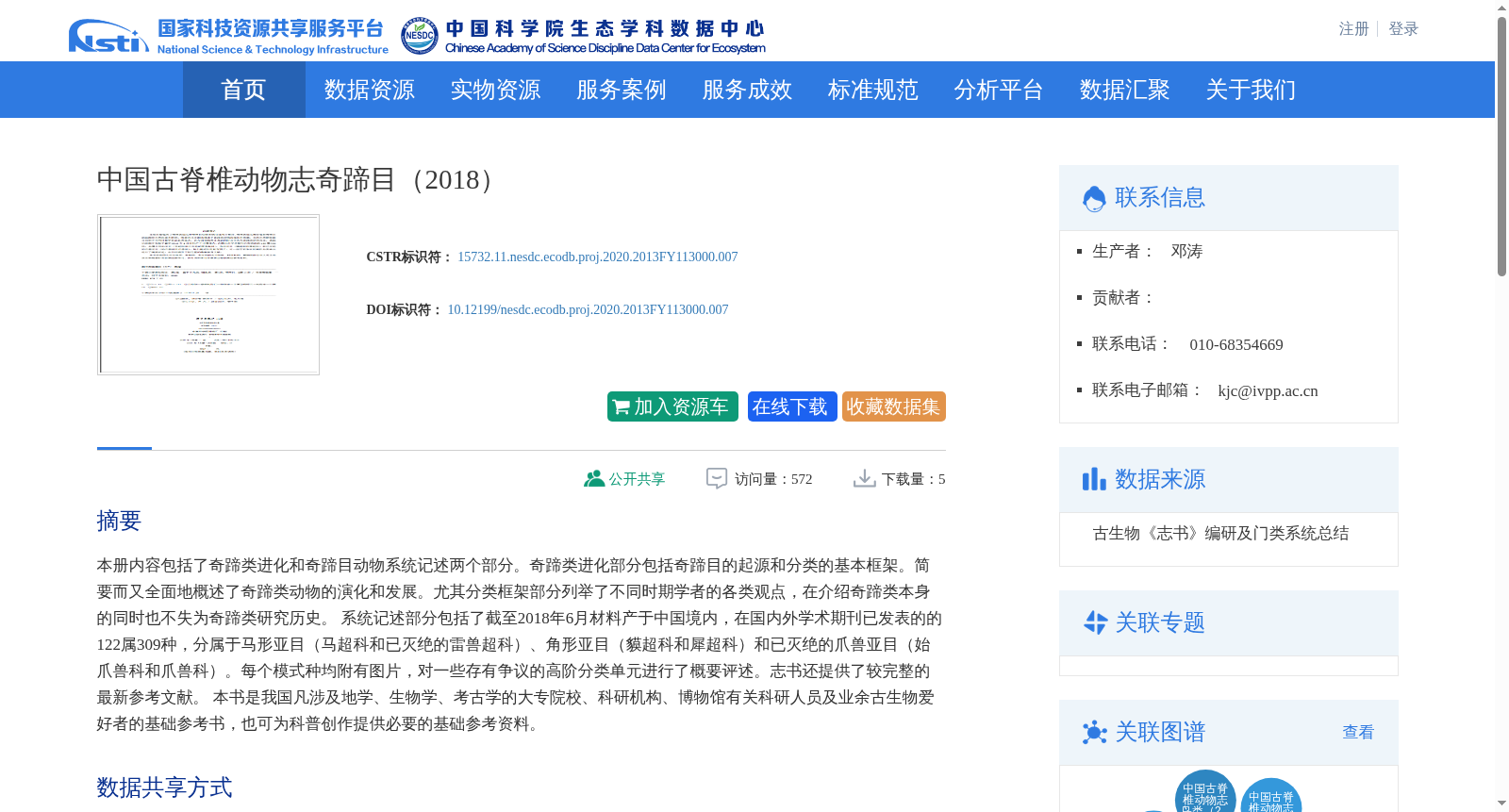Go to 服务案例 in navigation bar
Screen dimensions: 1509x812
(x=621, y=90)
